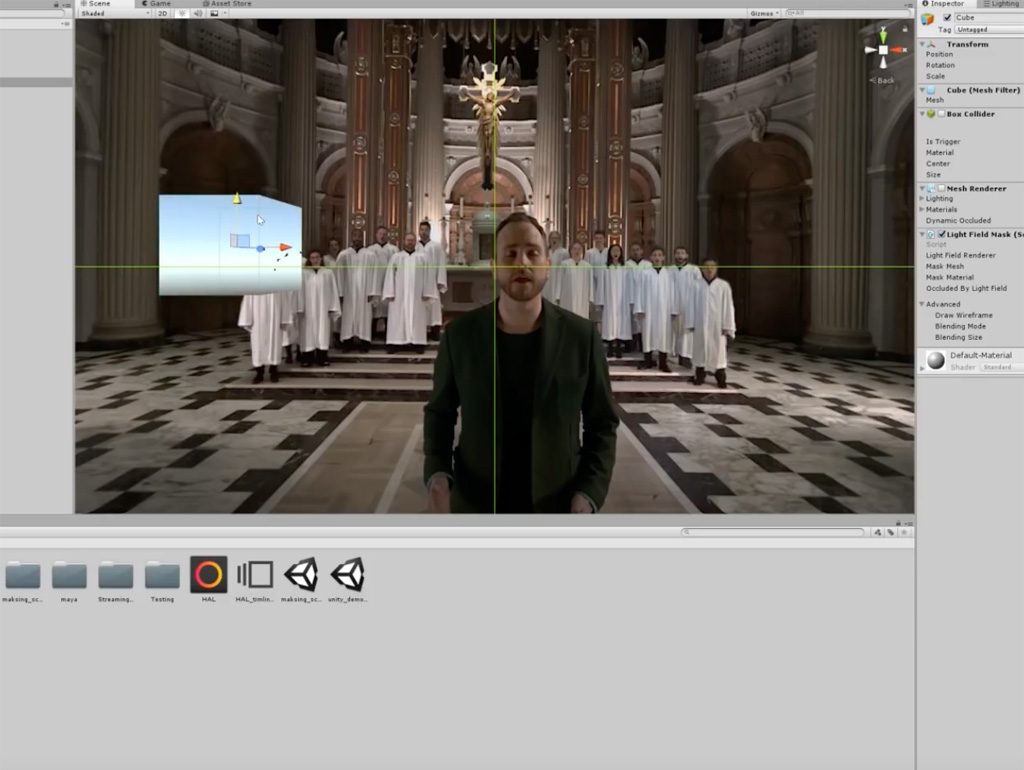The width and height of the screenshot is (1024, 770).
Task: Click the Mesh Filter component icon
Action: click(x=931, y=90)
